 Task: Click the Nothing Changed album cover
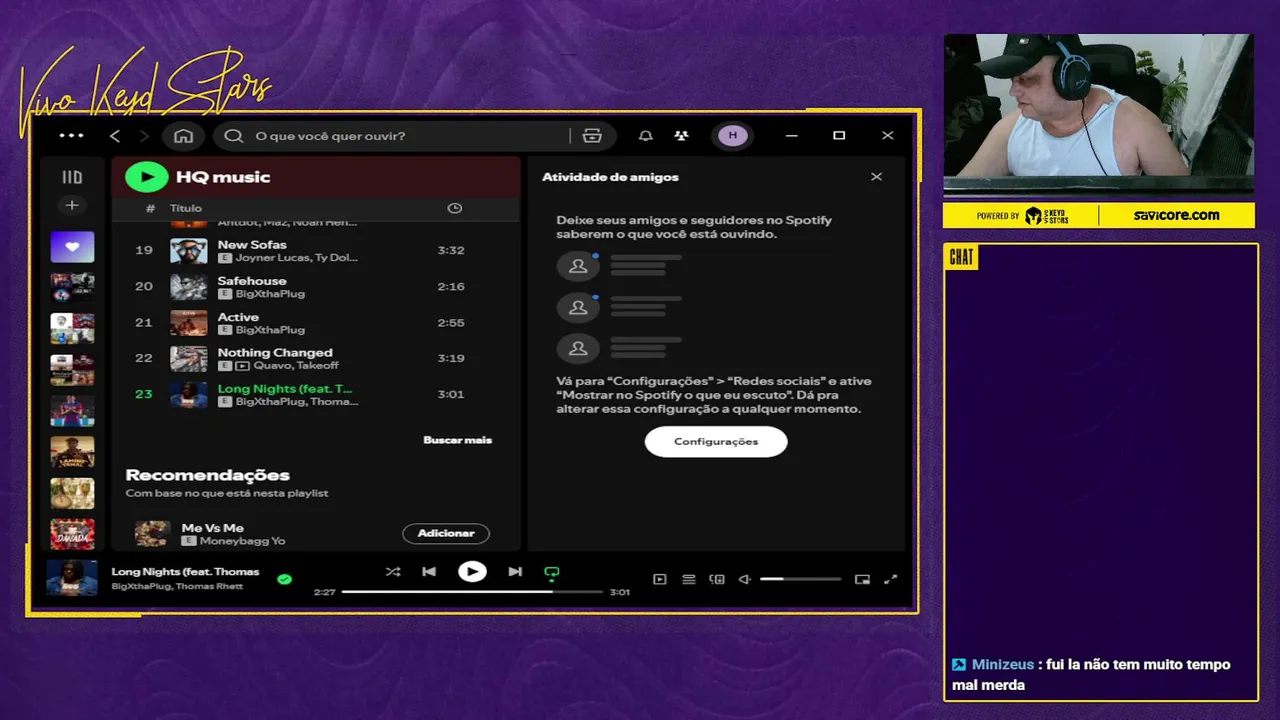point(189,358)
